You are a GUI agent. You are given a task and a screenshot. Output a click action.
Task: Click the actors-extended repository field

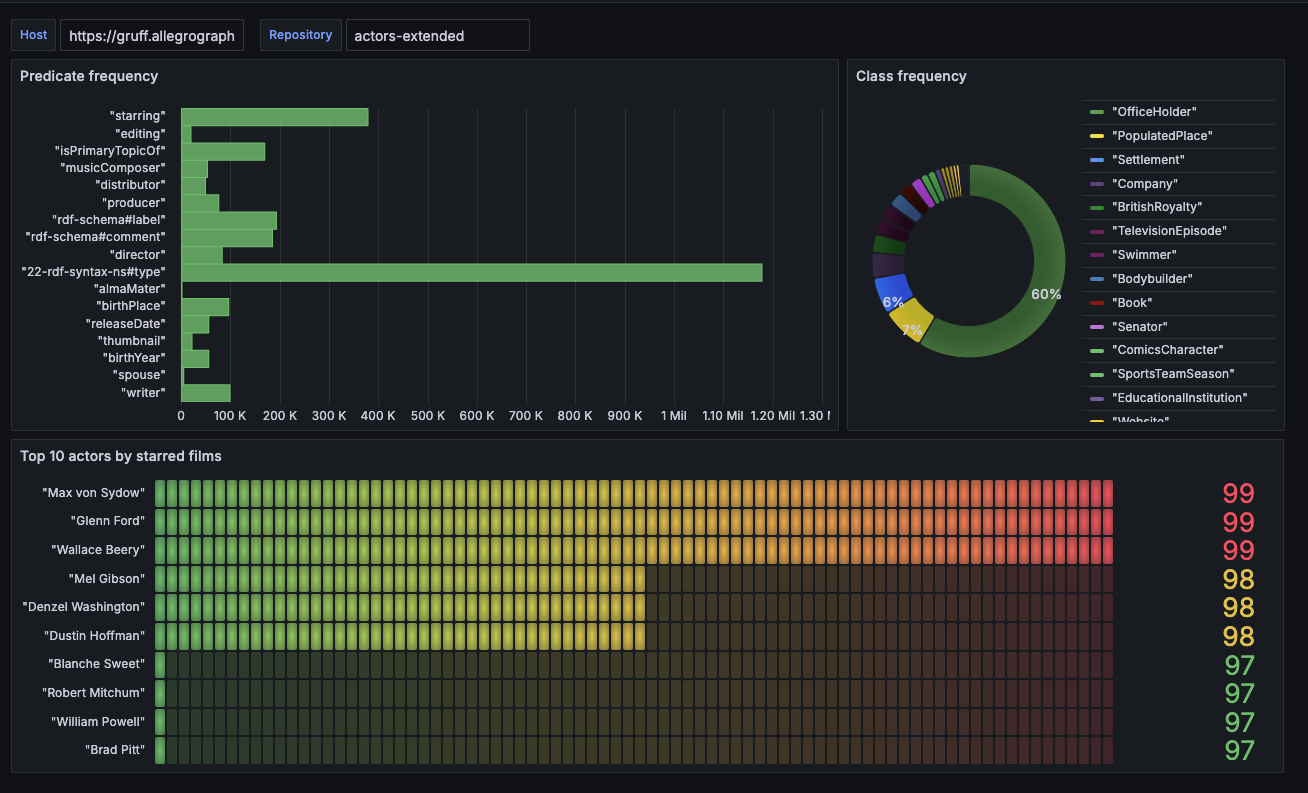pyautogui.click(x=437, y=34)
